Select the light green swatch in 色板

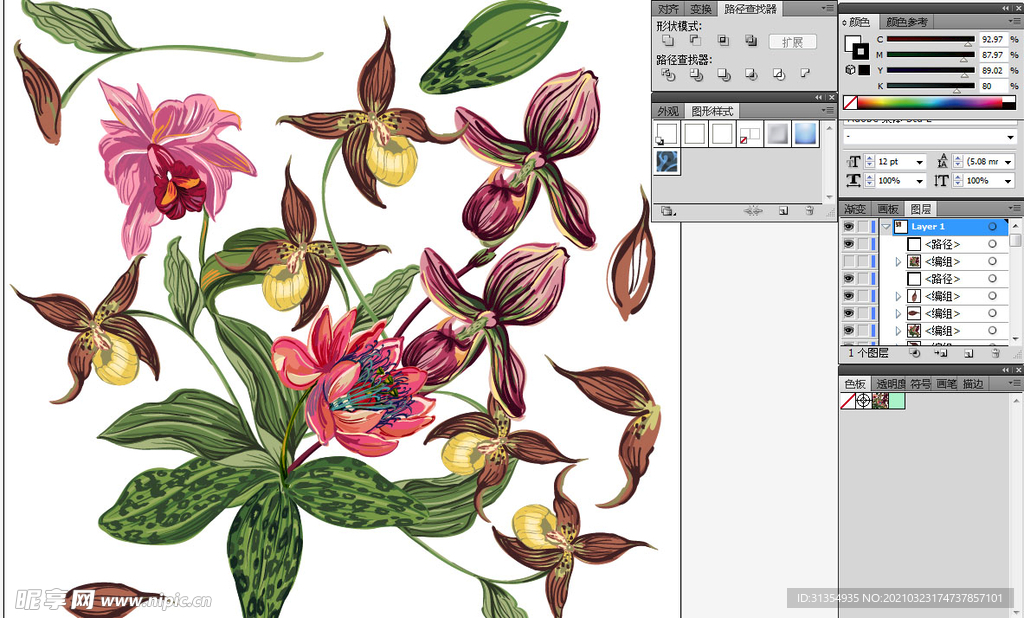coord(897,401)
